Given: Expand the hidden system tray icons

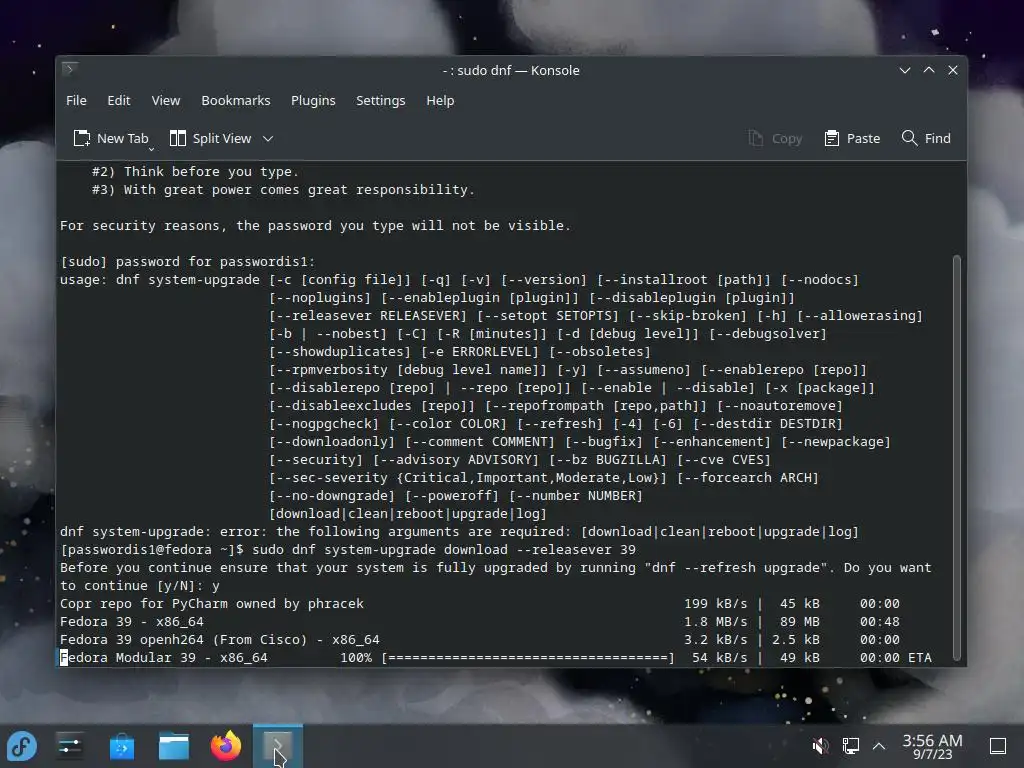Looking at the screenshot, I should 879,745.
